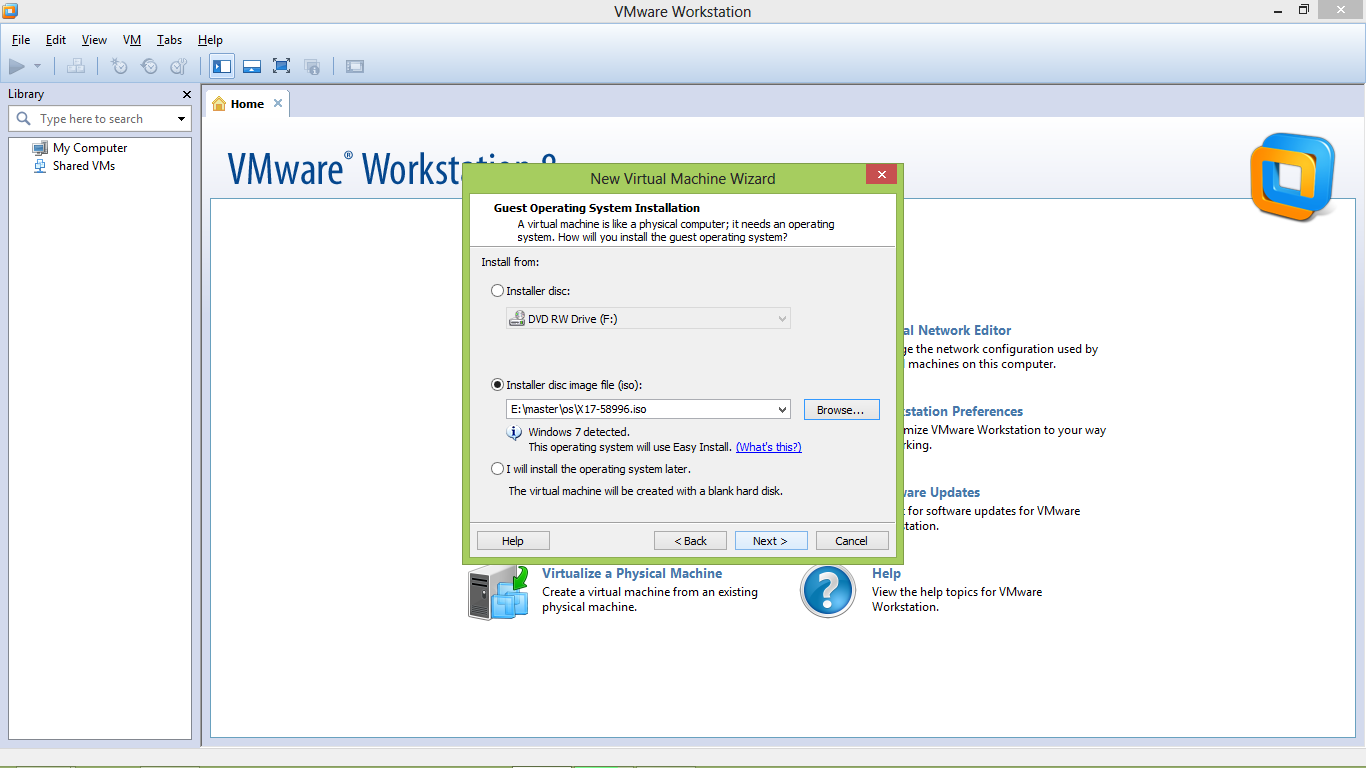Click the blue question mark Help icon

828,591
